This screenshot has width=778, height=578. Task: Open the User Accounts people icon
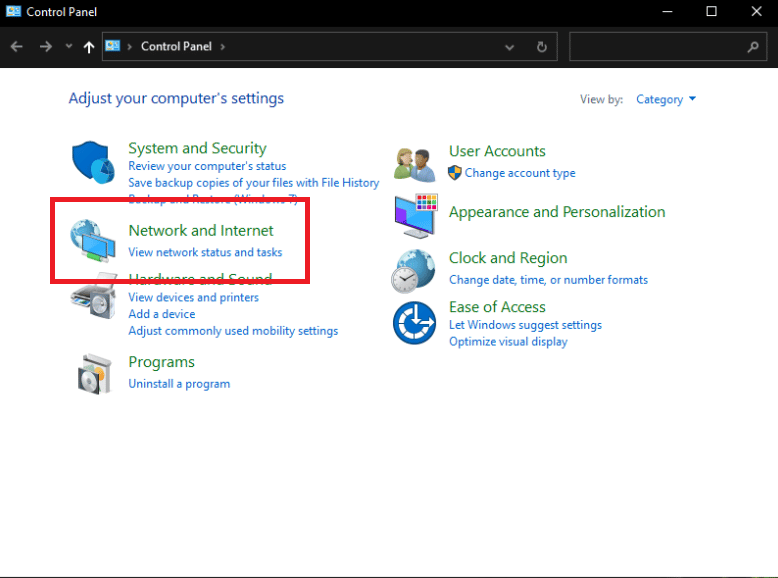[x=415, y=164]
